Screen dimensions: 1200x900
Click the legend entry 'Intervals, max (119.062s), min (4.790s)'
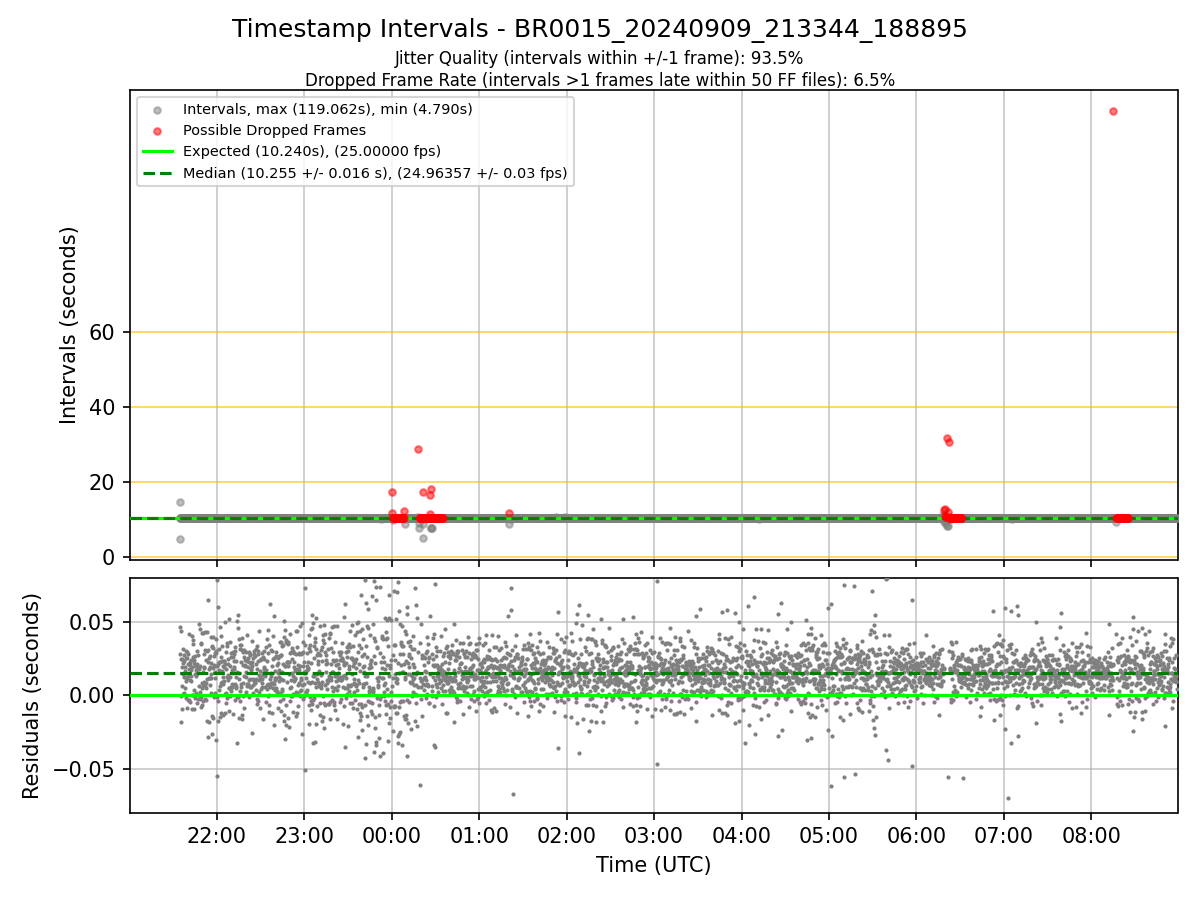(x=327, y=109)
